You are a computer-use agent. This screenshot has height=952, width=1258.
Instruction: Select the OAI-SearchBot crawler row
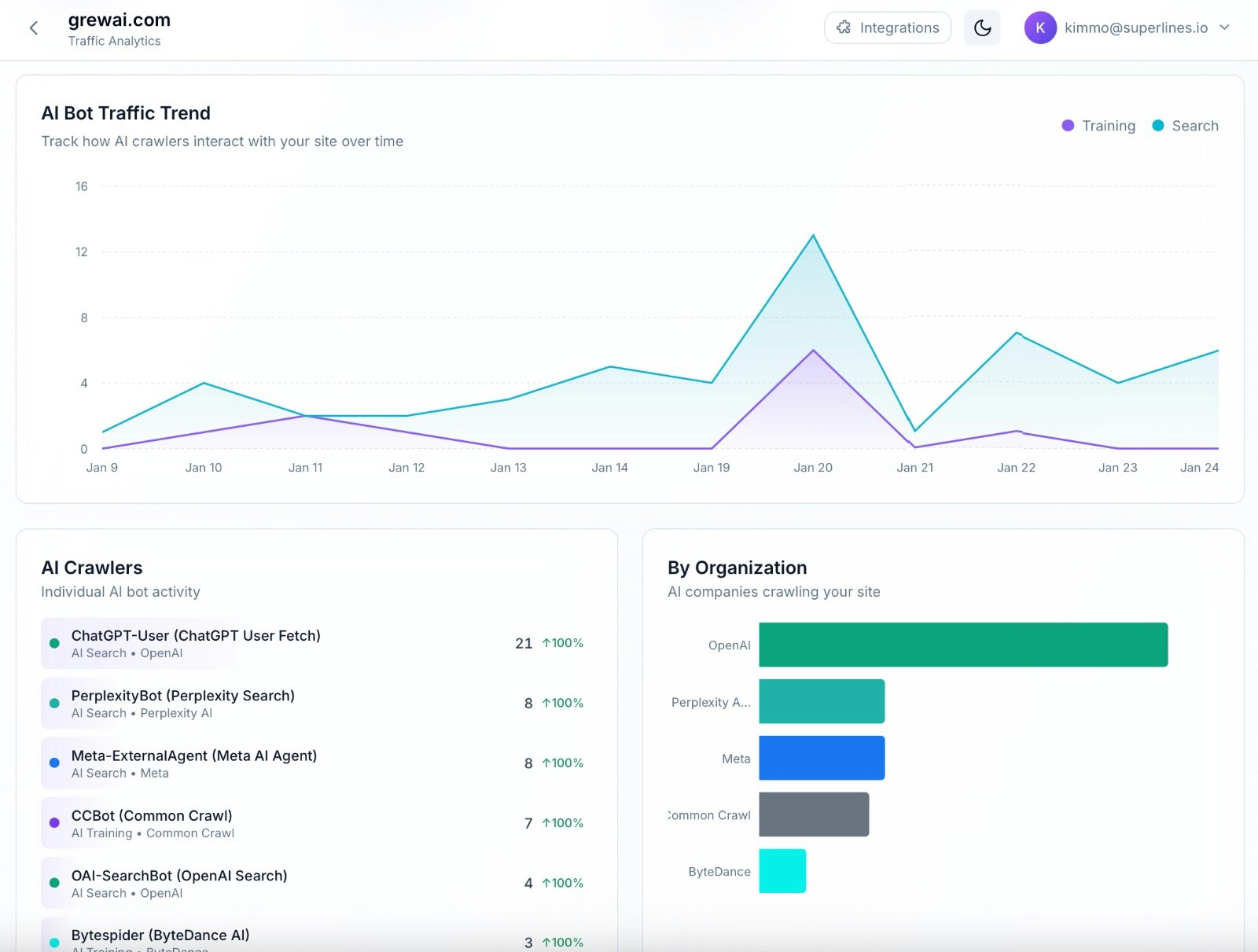(314, 882)
